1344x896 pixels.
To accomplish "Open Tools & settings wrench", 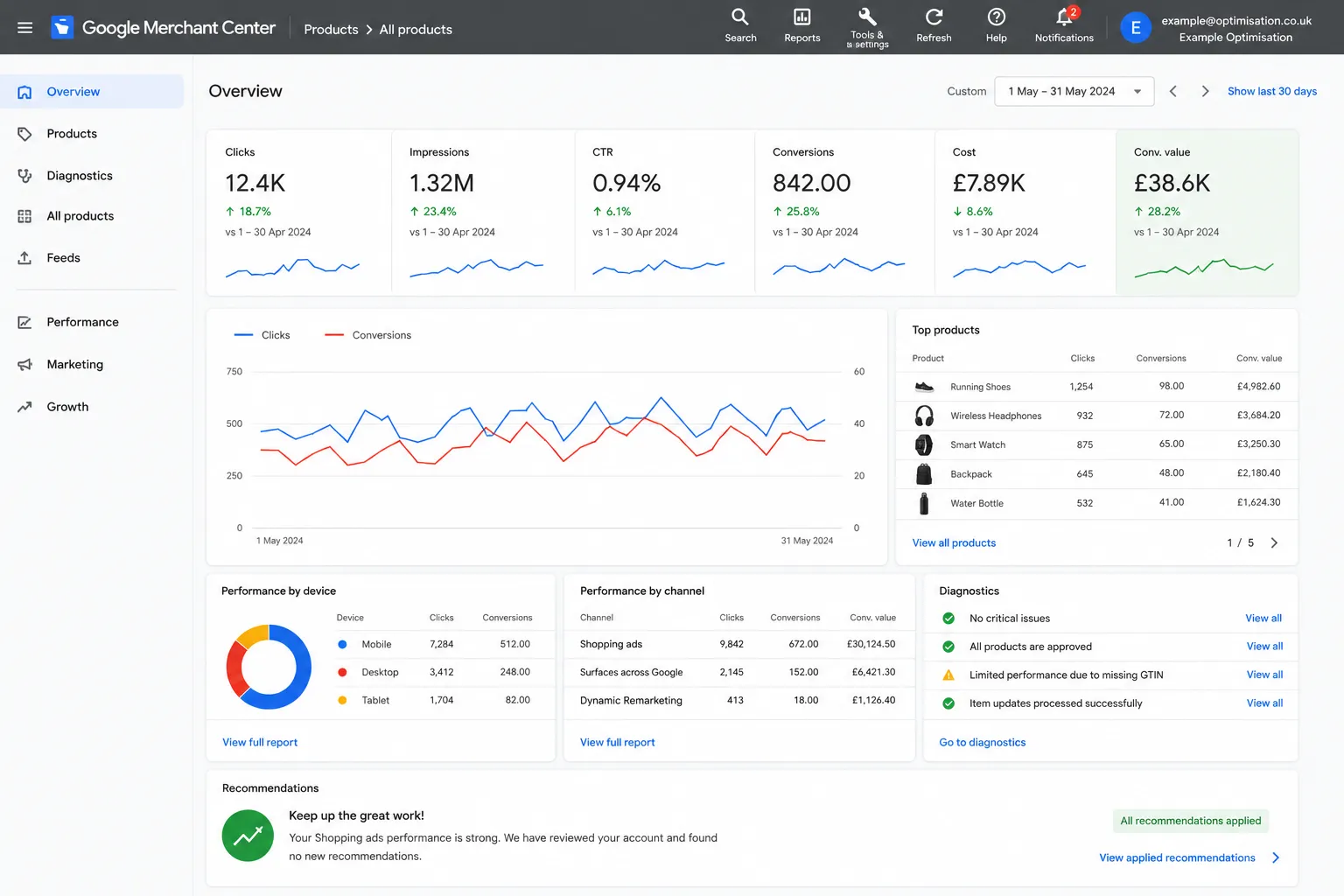I will click(x=867, y=27).
